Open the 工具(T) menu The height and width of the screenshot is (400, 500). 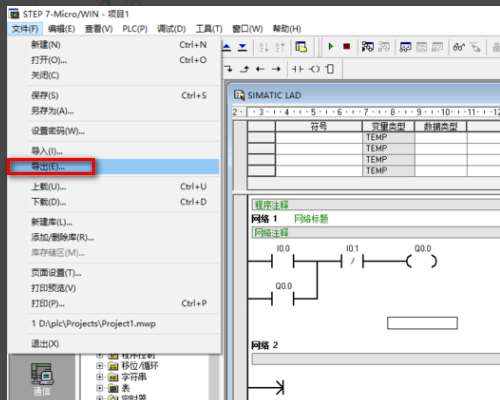(209, 29)
